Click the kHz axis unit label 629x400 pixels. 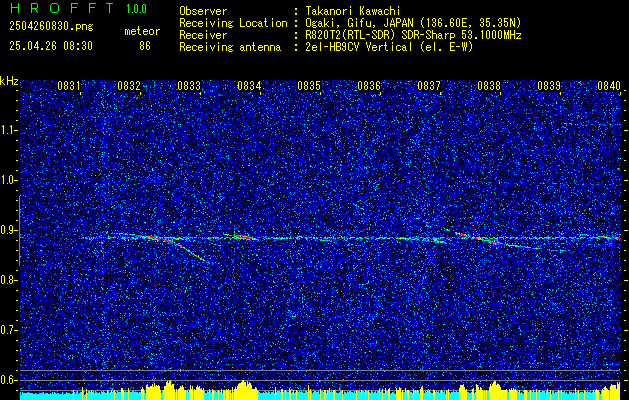coord(9,81)
